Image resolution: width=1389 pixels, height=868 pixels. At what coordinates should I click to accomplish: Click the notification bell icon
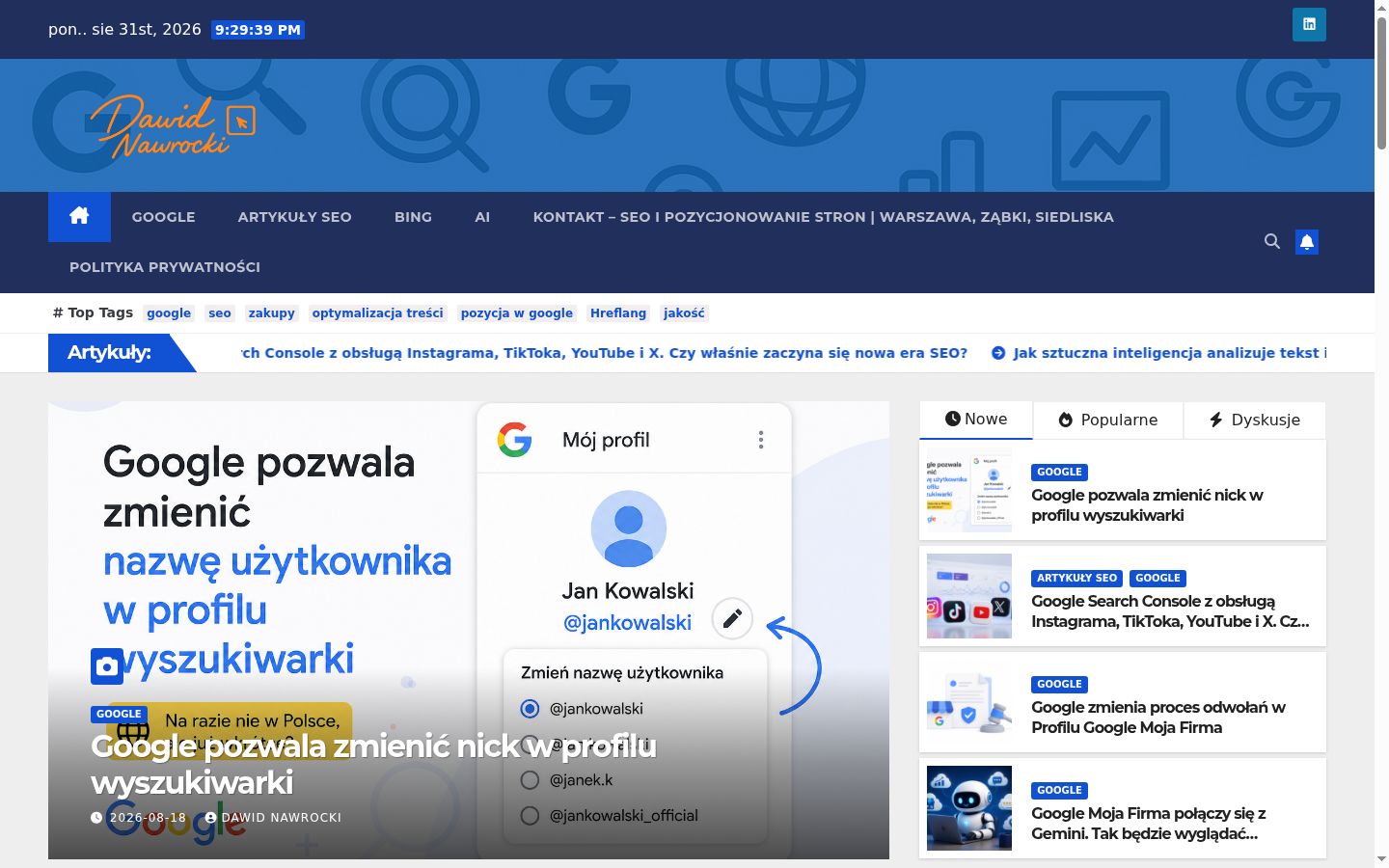tap(1307, 241)
